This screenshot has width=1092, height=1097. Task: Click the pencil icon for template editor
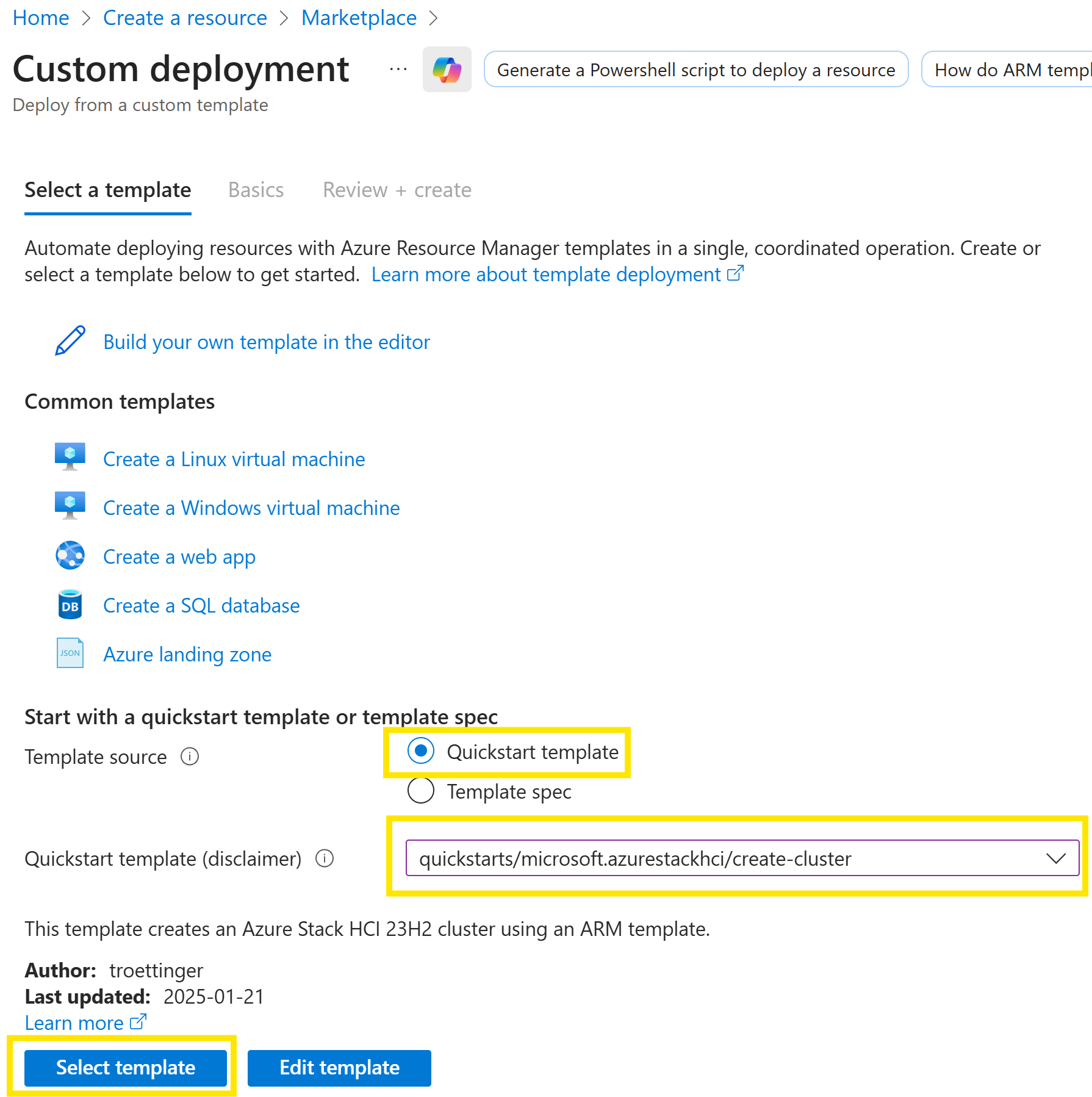point(70,341)
